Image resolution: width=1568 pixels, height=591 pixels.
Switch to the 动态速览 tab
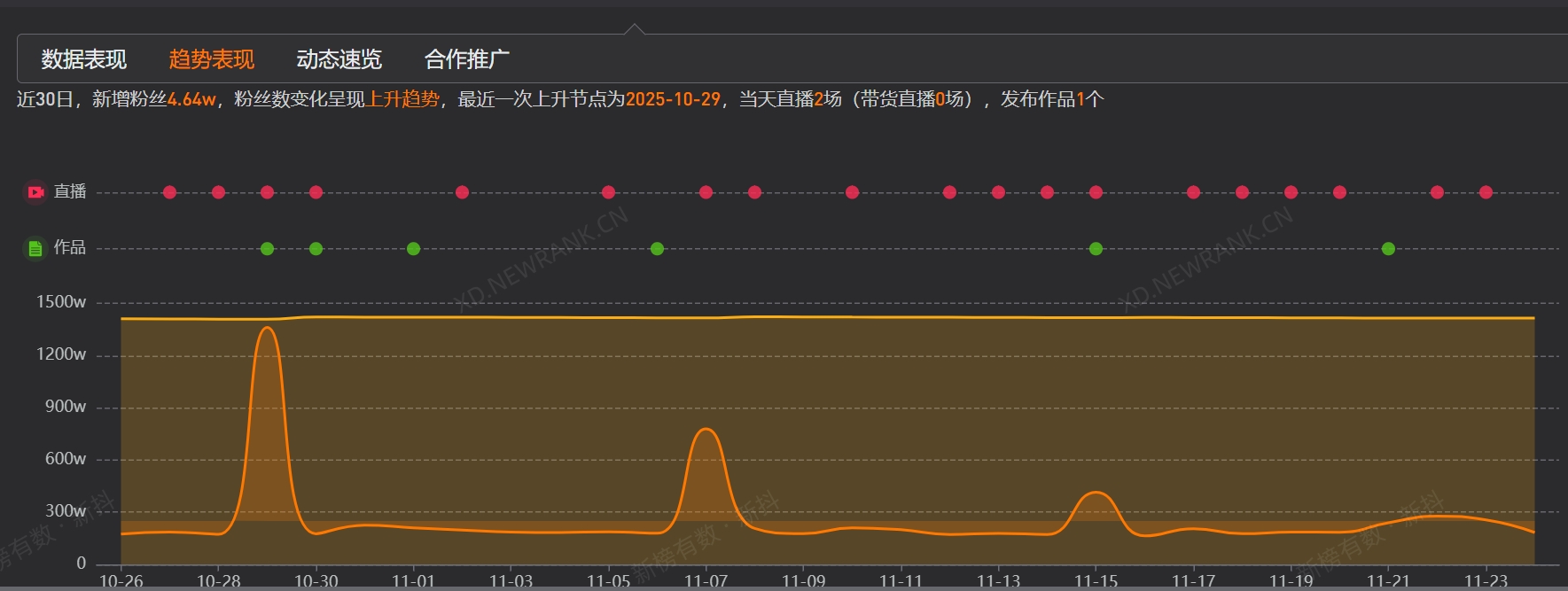(x=339, y=59)
